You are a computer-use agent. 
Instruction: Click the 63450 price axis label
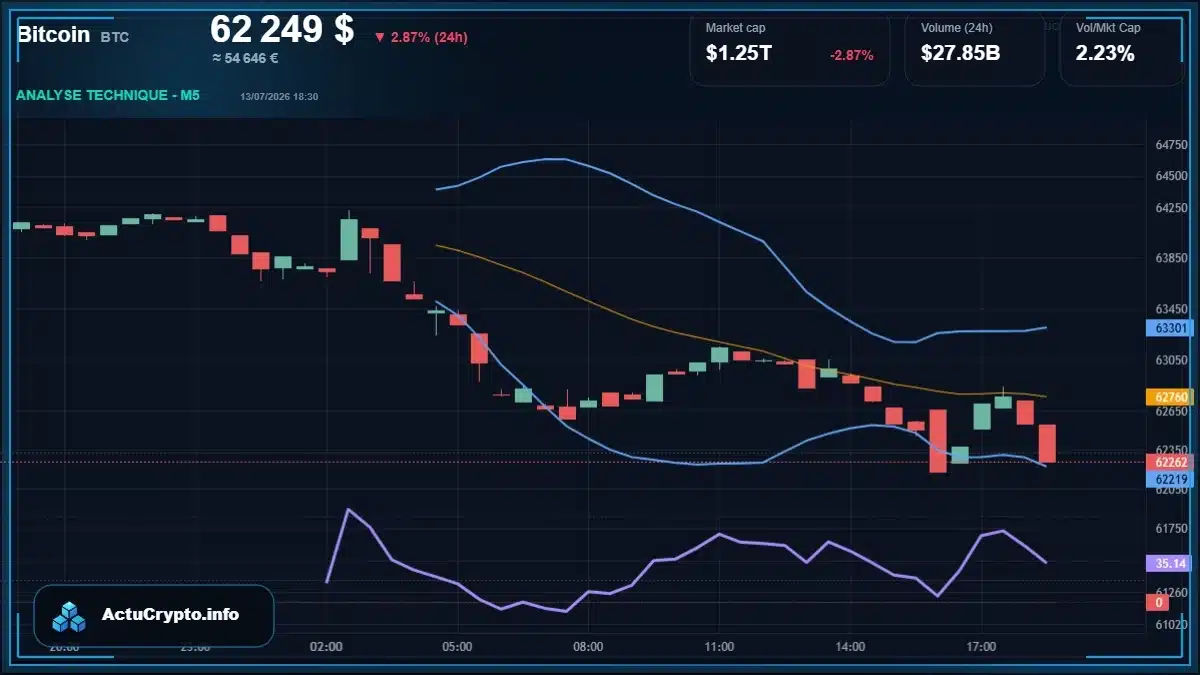click(1171, 309)
